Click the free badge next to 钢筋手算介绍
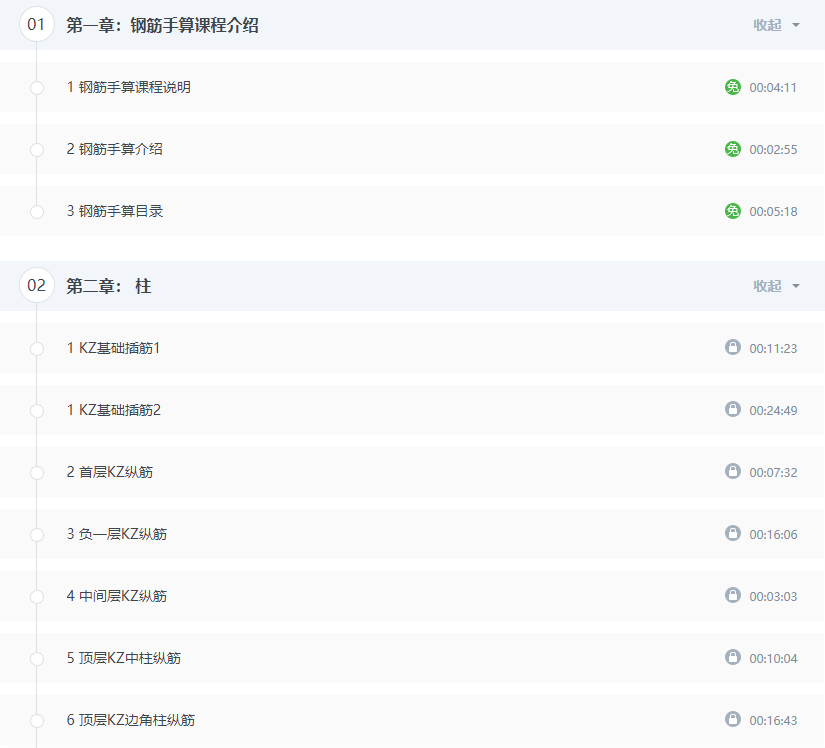The width and height of the screenshot is (825, 748). click(733, 149)
